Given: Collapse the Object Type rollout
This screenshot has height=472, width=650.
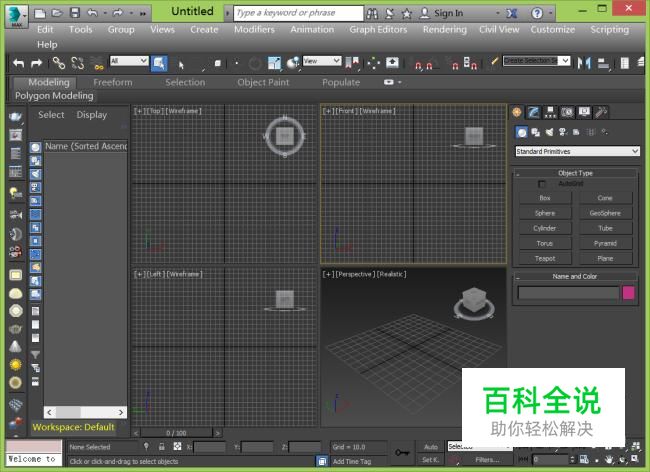Looking at the screenshot, I should 576,173.
